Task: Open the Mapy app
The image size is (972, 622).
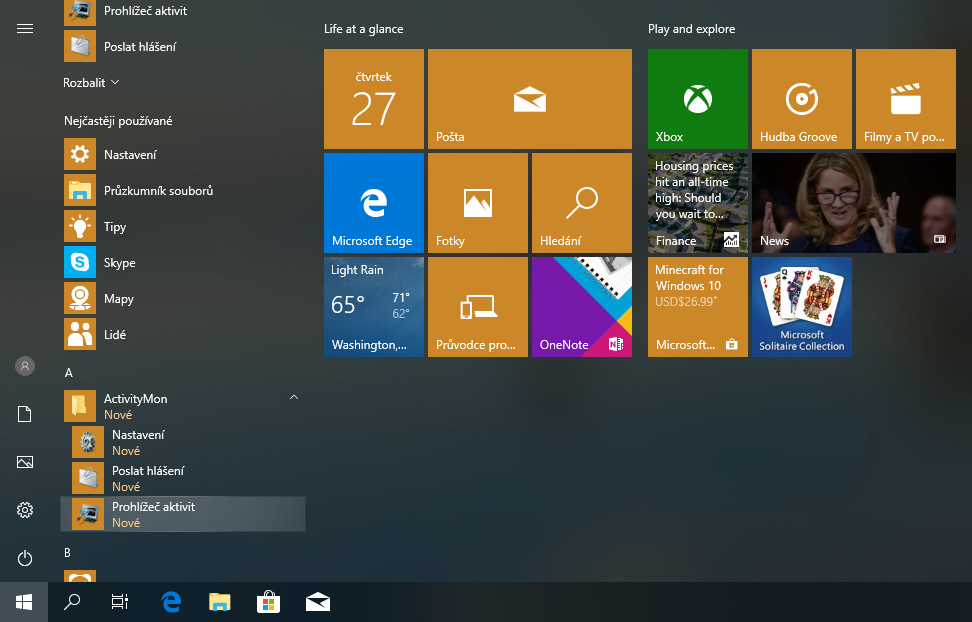Action: [184, 298]
